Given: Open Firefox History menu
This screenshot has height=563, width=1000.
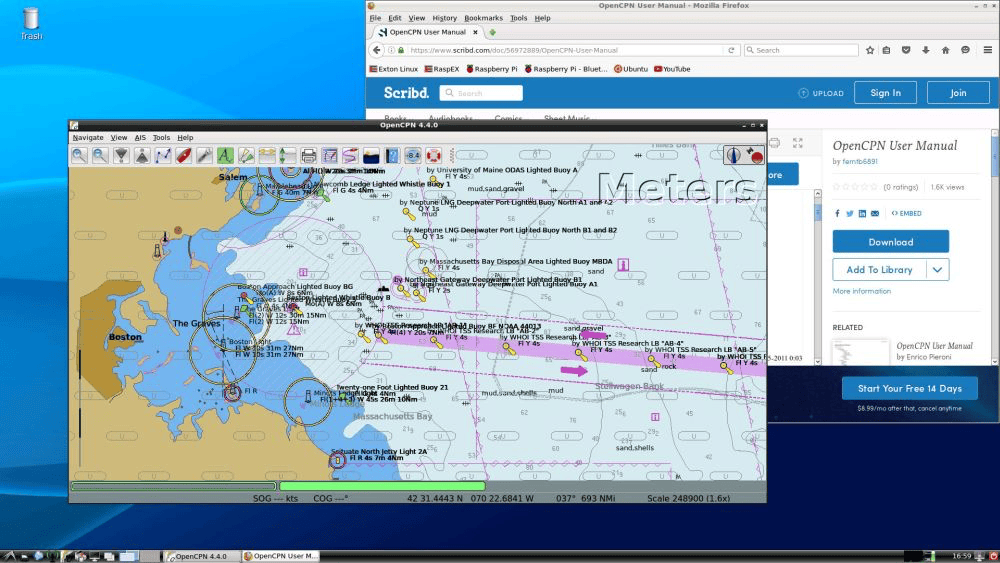Looking at the screenshot, I should pos(445,18).
